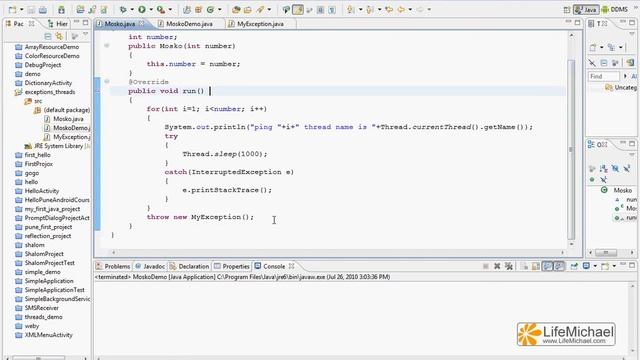Click Remove Launch X icon in Console
The image size is (640, 360).
click(x=497, y=266)
